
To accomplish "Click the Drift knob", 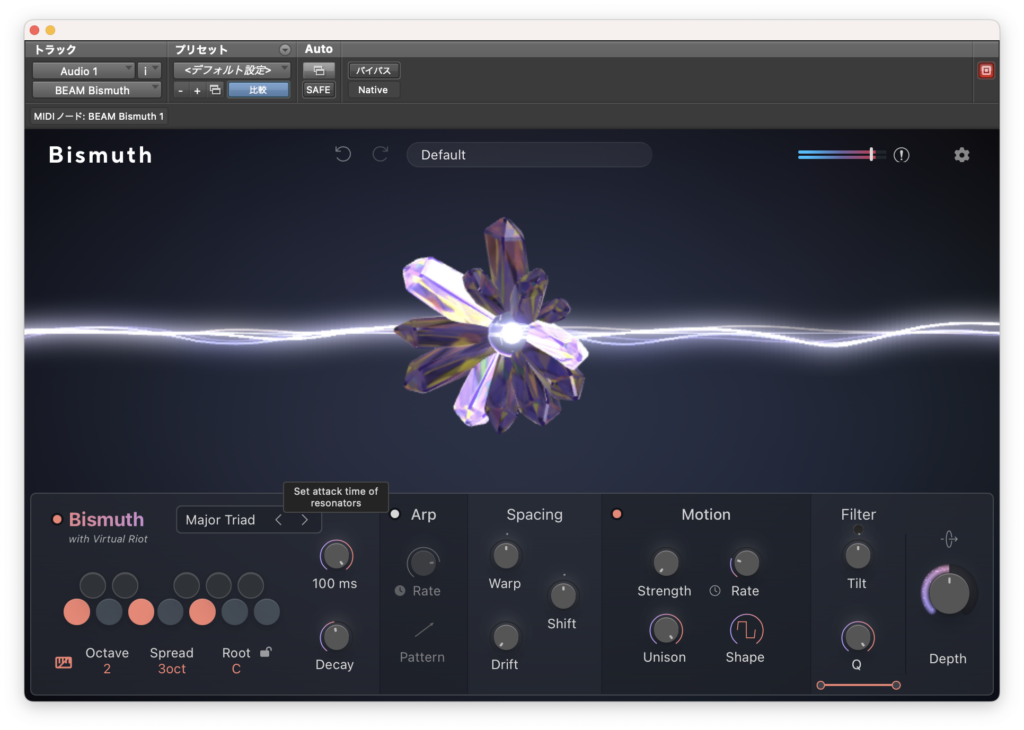I will click(x=505, y=637).
